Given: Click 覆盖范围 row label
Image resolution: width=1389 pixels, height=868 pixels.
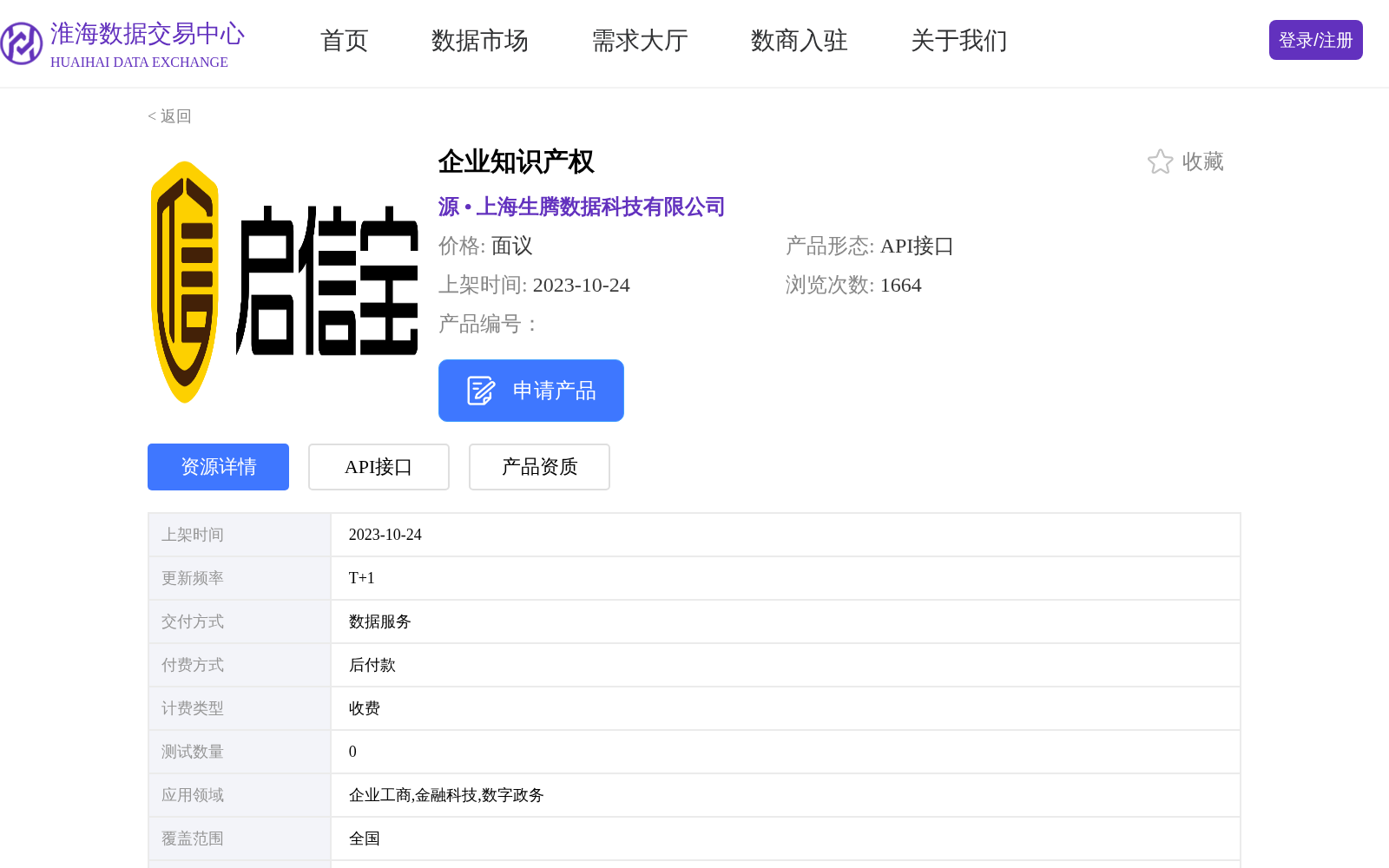Looking at the screenshot, I should click(x=193, y=838).
